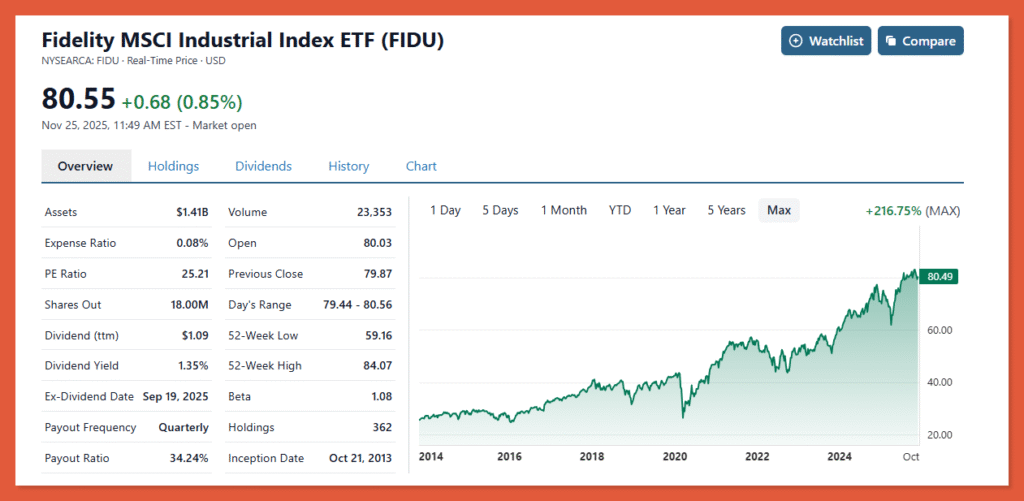Select the Overview tab

coord(86,166)
